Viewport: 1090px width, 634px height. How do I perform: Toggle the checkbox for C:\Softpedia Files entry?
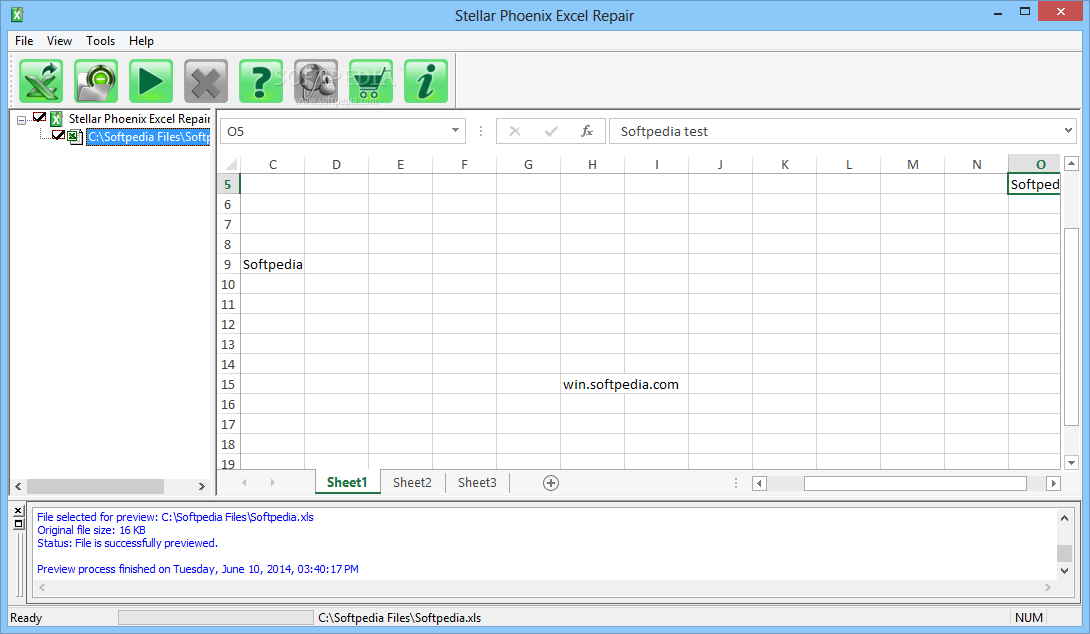pyautogui.click(x=58, y=135)
